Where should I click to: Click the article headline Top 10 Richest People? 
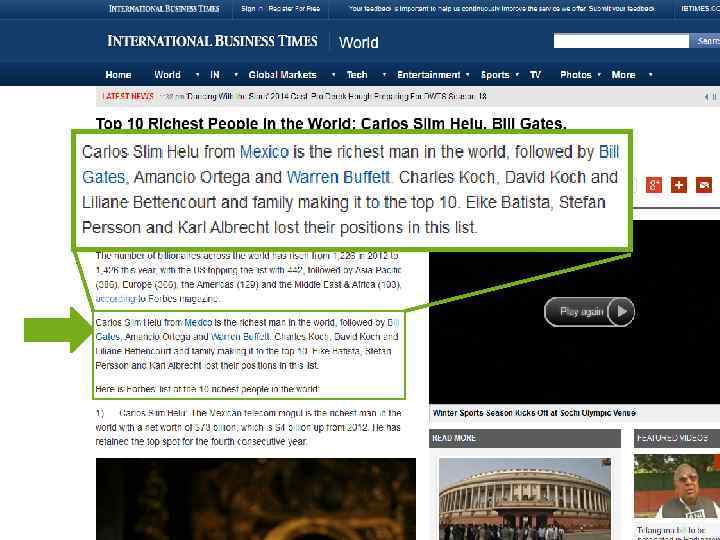point(331,123)
